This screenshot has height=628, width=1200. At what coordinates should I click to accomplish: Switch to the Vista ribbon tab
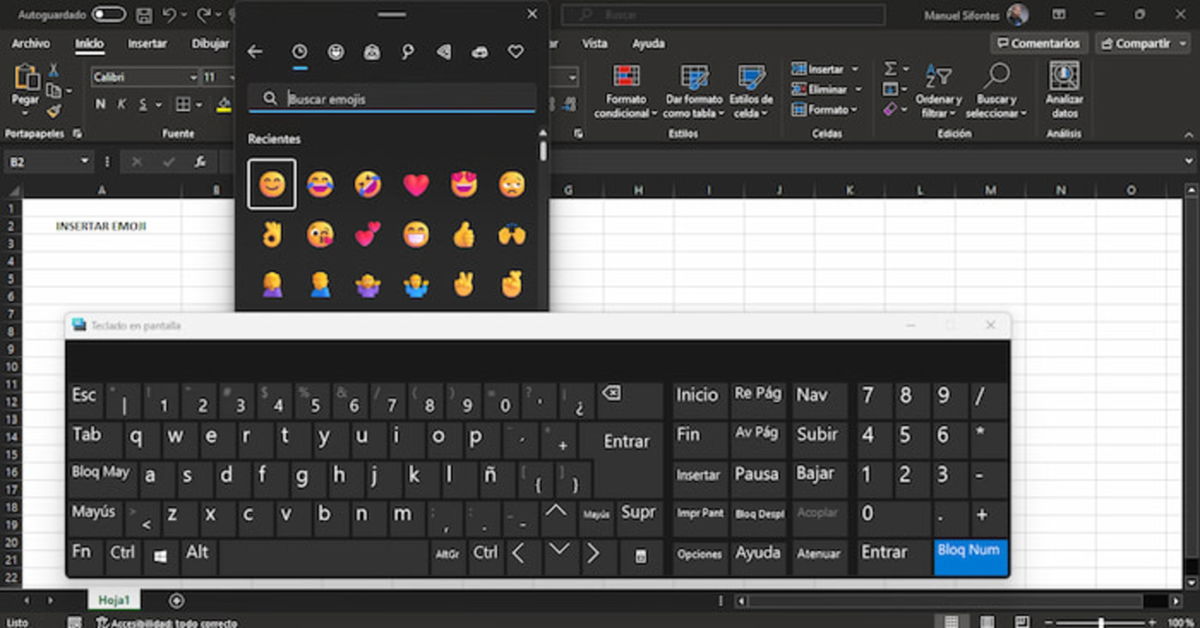click(x=595, y=43)
